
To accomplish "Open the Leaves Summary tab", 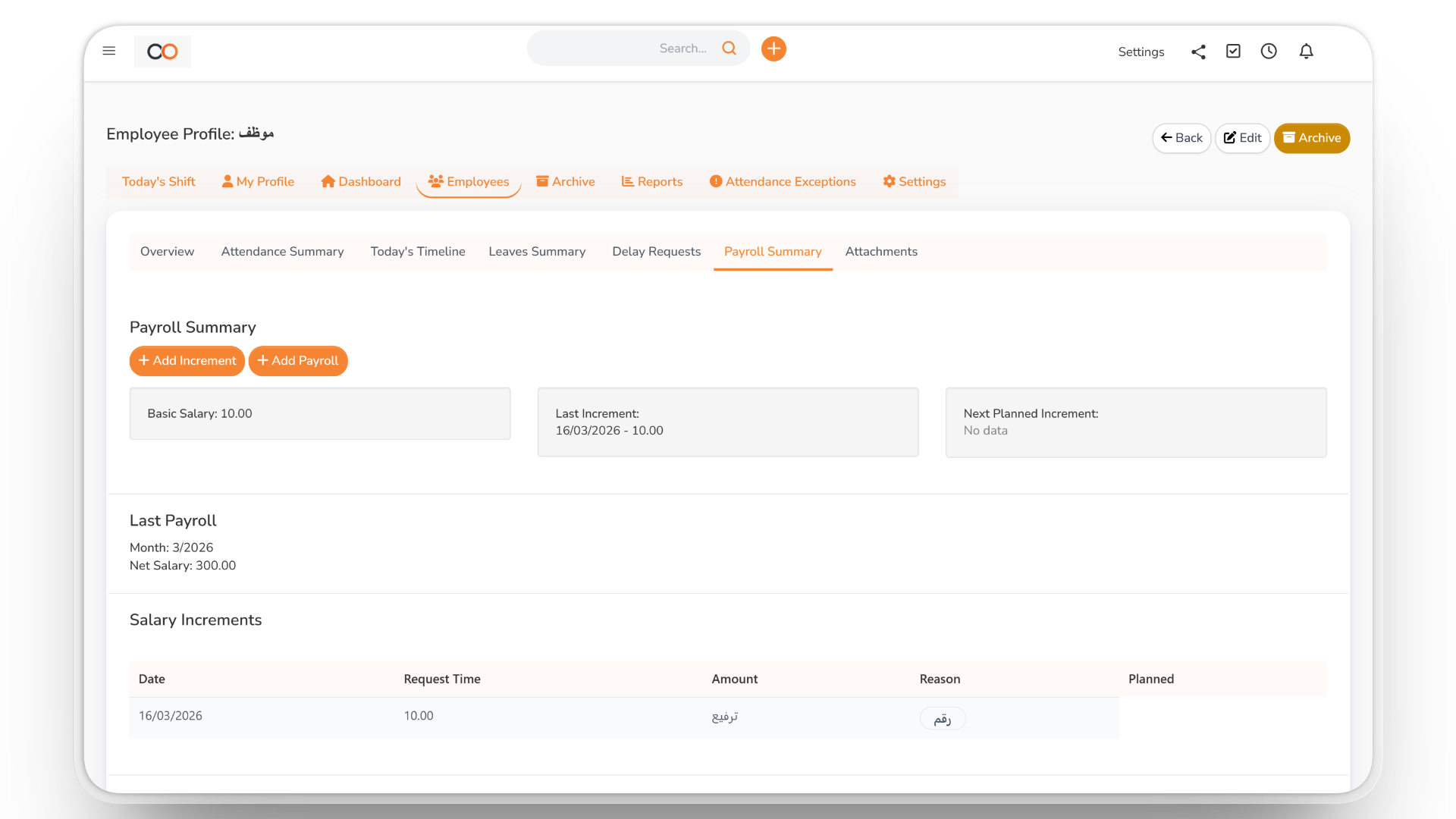I will [x=537, y=251].
